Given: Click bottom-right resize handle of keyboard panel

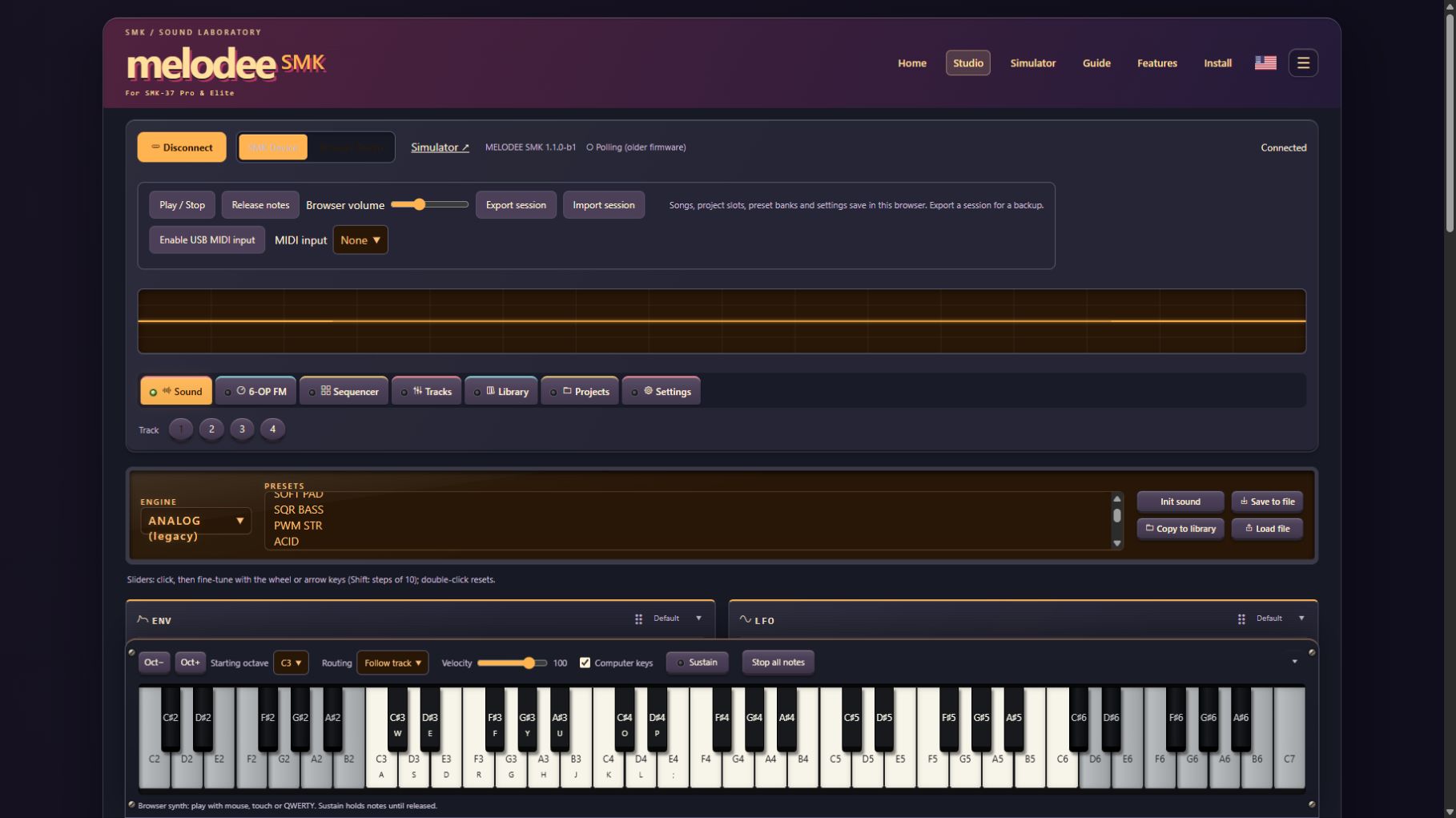Looking at the screenshot, I should coord(1312,804).
